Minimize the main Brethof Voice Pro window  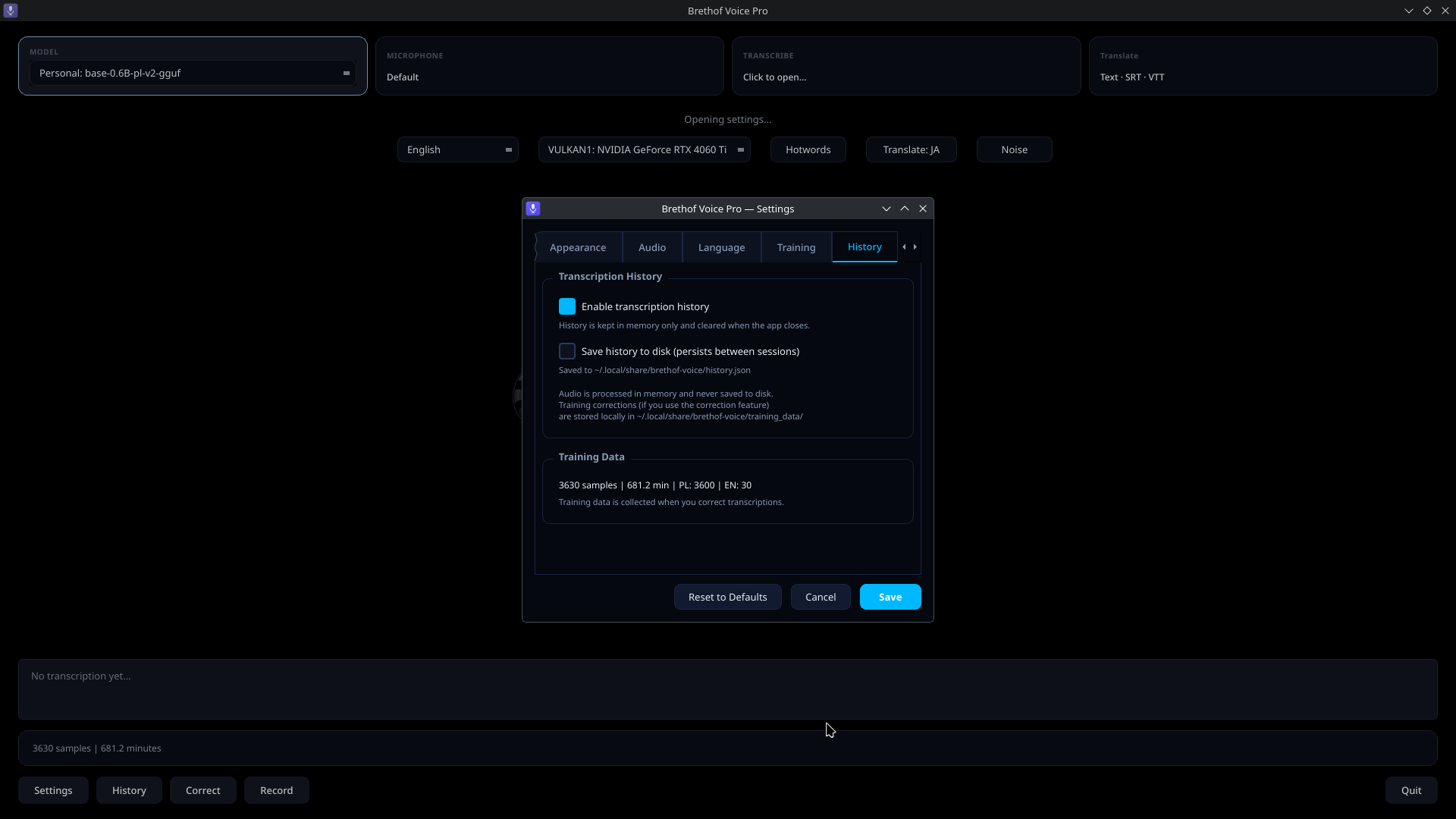(x=1409, y=11)
